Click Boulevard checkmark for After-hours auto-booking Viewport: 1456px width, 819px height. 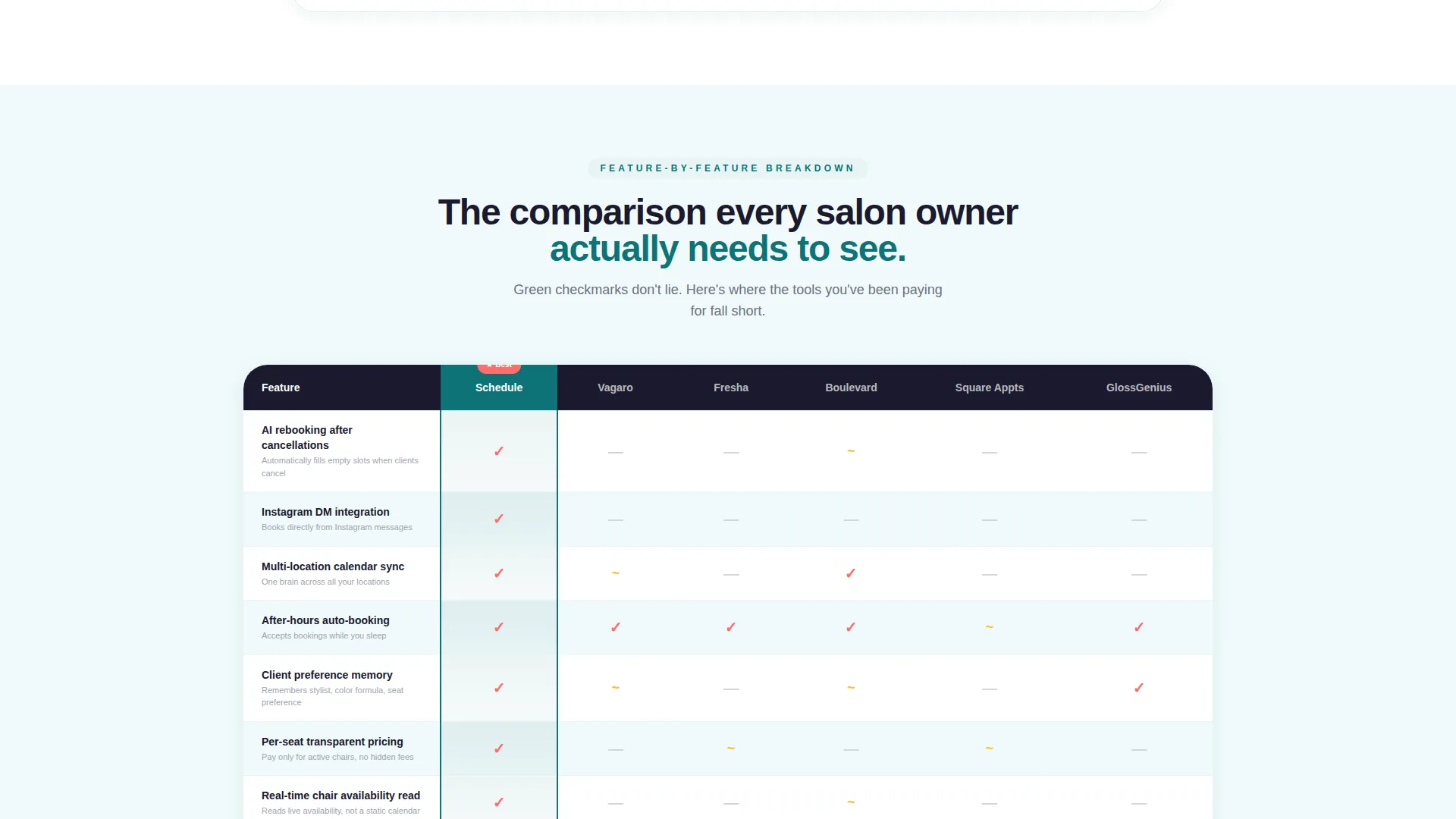tap(851, 627)
